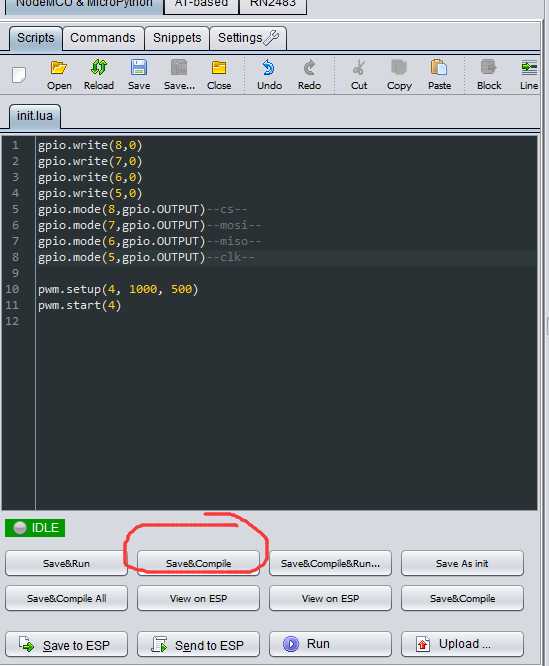The width and height of the screenshot is (549, 666).
Task: Click View on ESP beside Save&Compile All
Action: pos(198,598)
